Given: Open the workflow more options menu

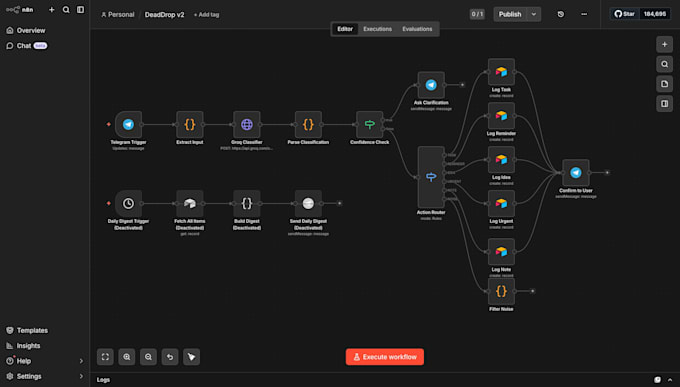Looking at the screenshot, I should click(x=584, y=14).
